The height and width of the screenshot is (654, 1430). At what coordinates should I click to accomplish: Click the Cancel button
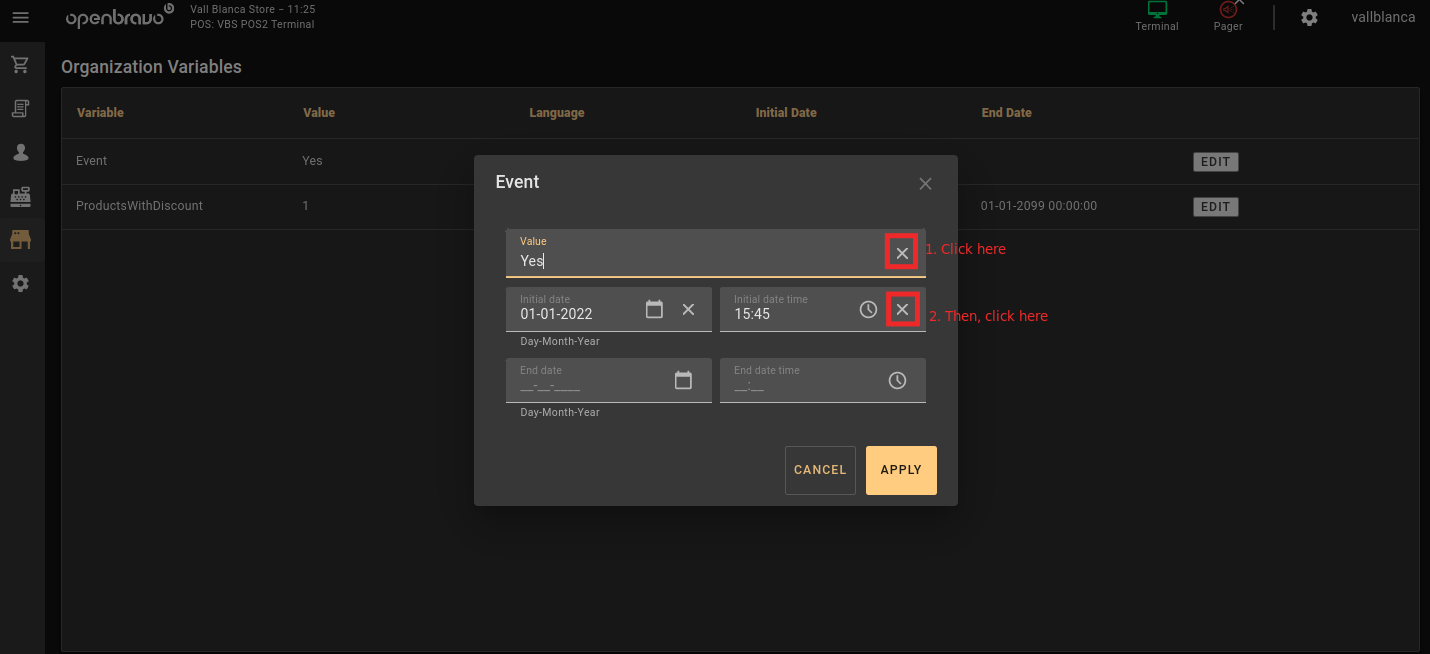click(x=820, y=470)
